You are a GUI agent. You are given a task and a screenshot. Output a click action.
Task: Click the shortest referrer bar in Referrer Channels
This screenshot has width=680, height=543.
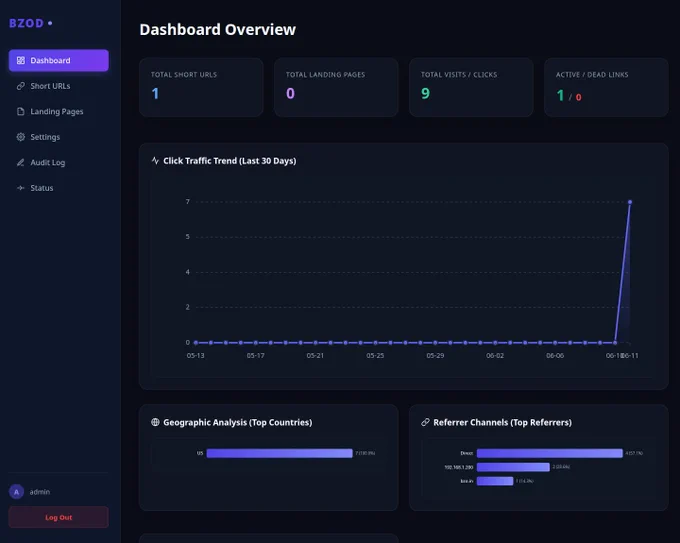(495, 481)
